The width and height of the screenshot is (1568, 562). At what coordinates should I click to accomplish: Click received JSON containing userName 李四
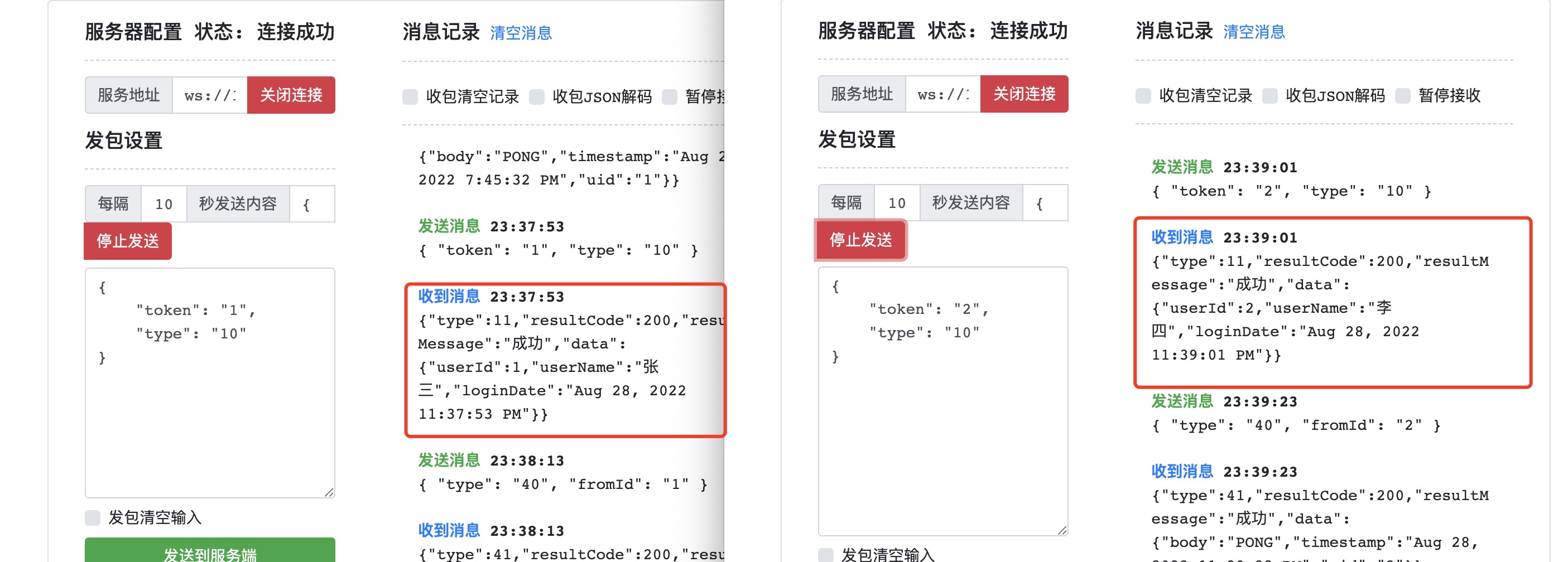1320,308
